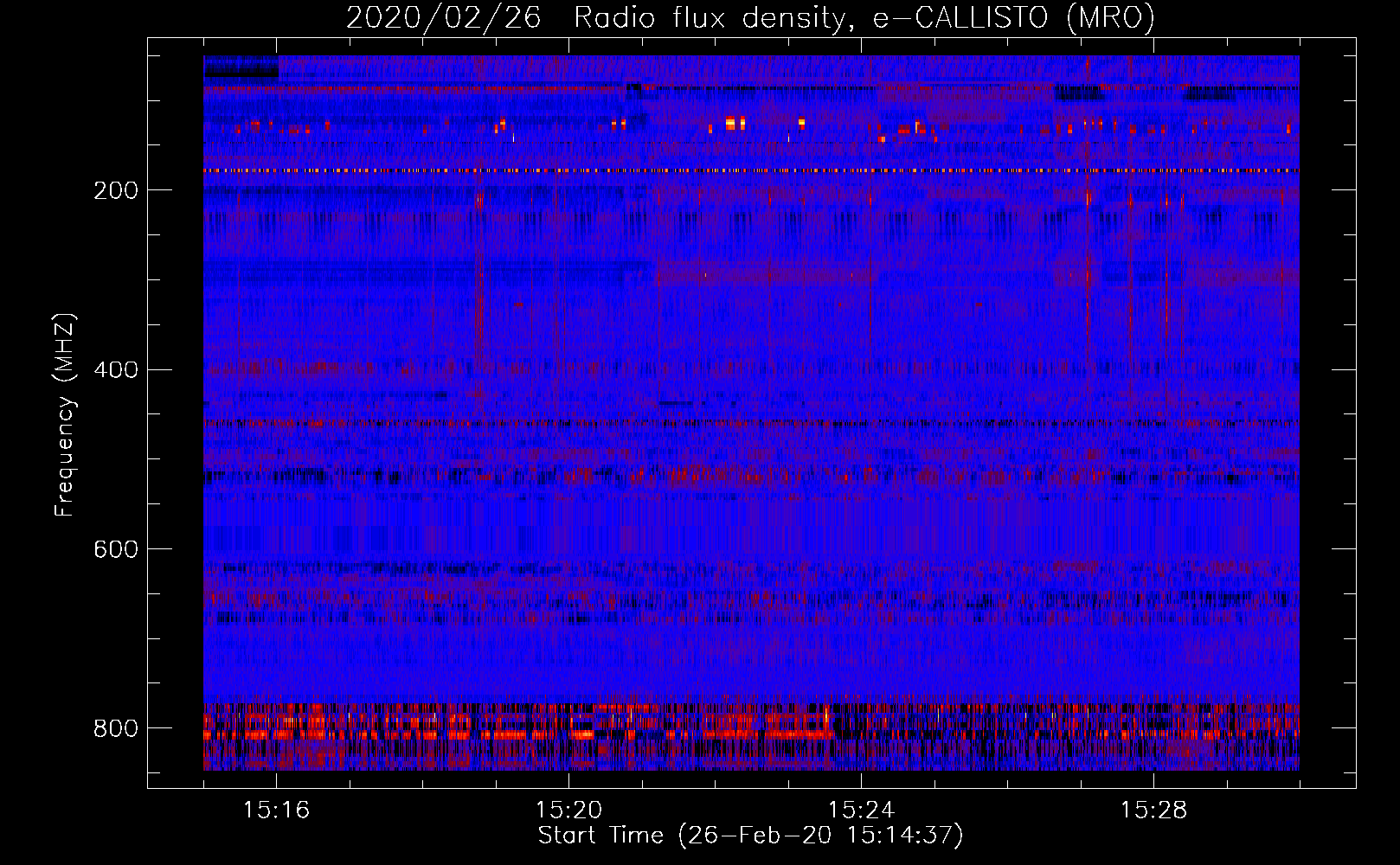Click the date '2020/02/26' in the title
1400x865 pixels.
pos(444,18)
